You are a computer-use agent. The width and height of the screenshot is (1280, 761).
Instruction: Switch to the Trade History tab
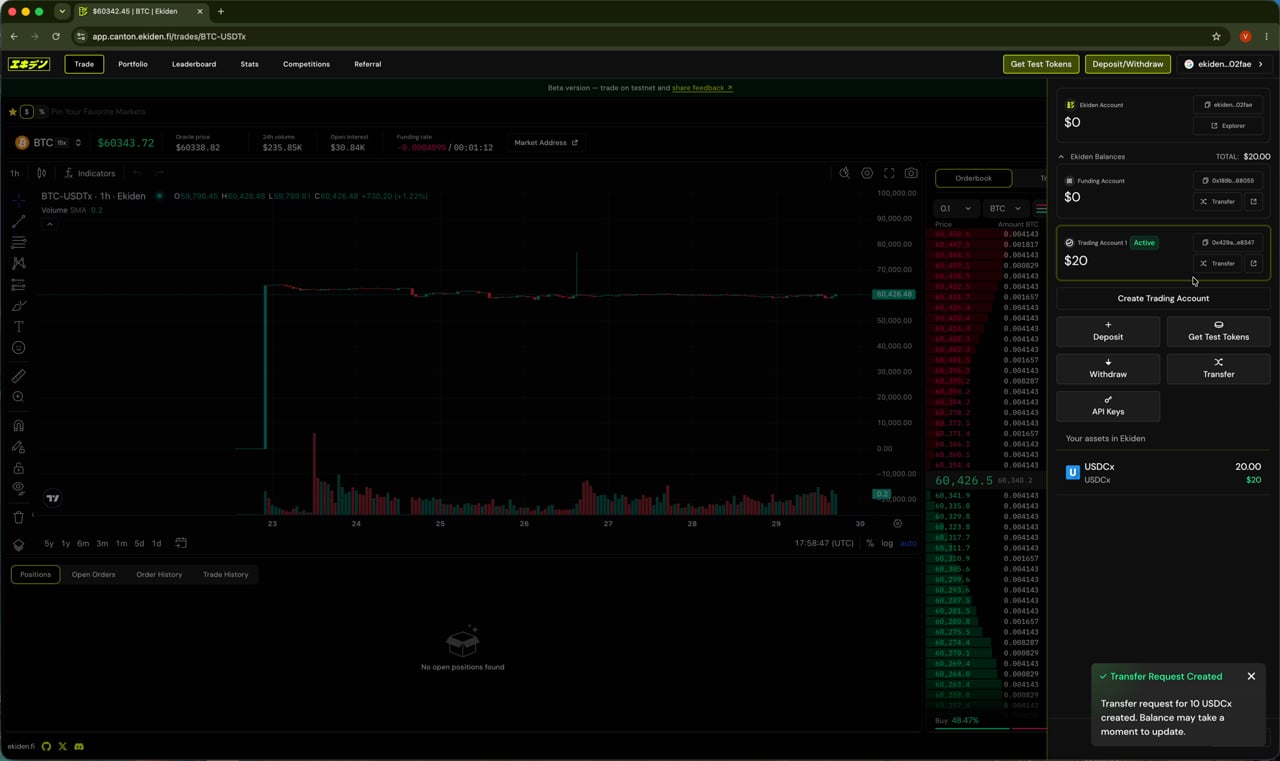click(226, 574)
